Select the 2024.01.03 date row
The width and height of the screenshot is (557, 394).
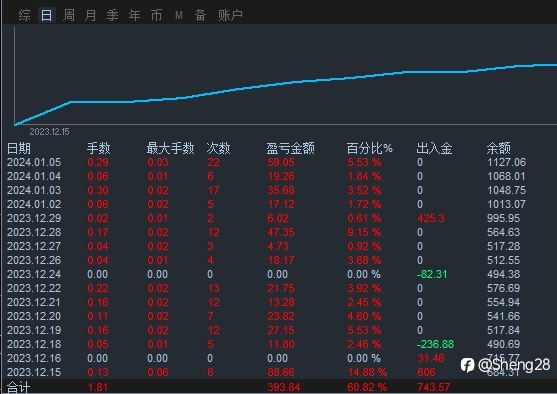[x=34, y=190]
